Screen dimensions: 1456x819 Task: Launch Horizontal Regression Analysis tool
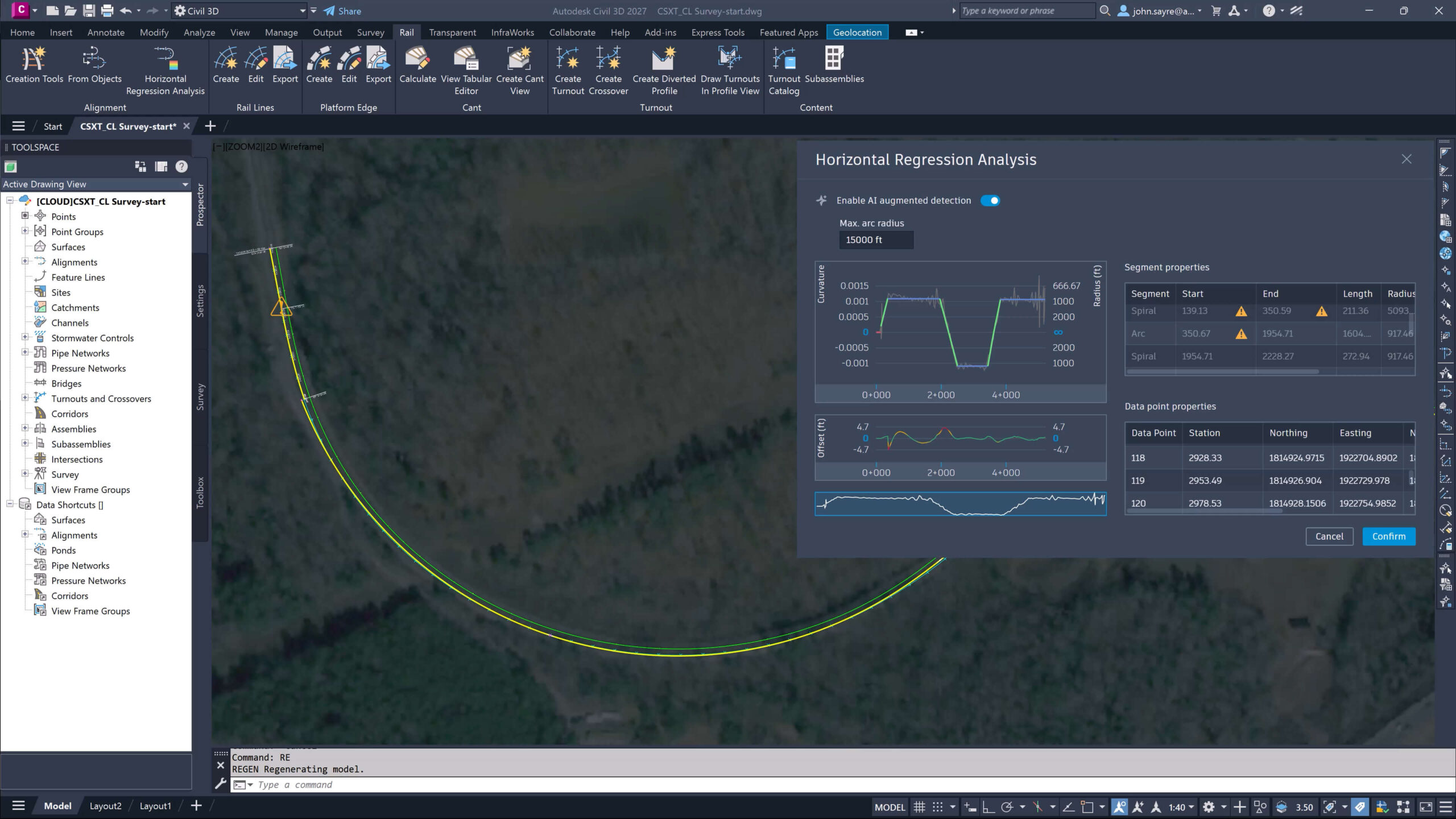(x=165, y=71)
